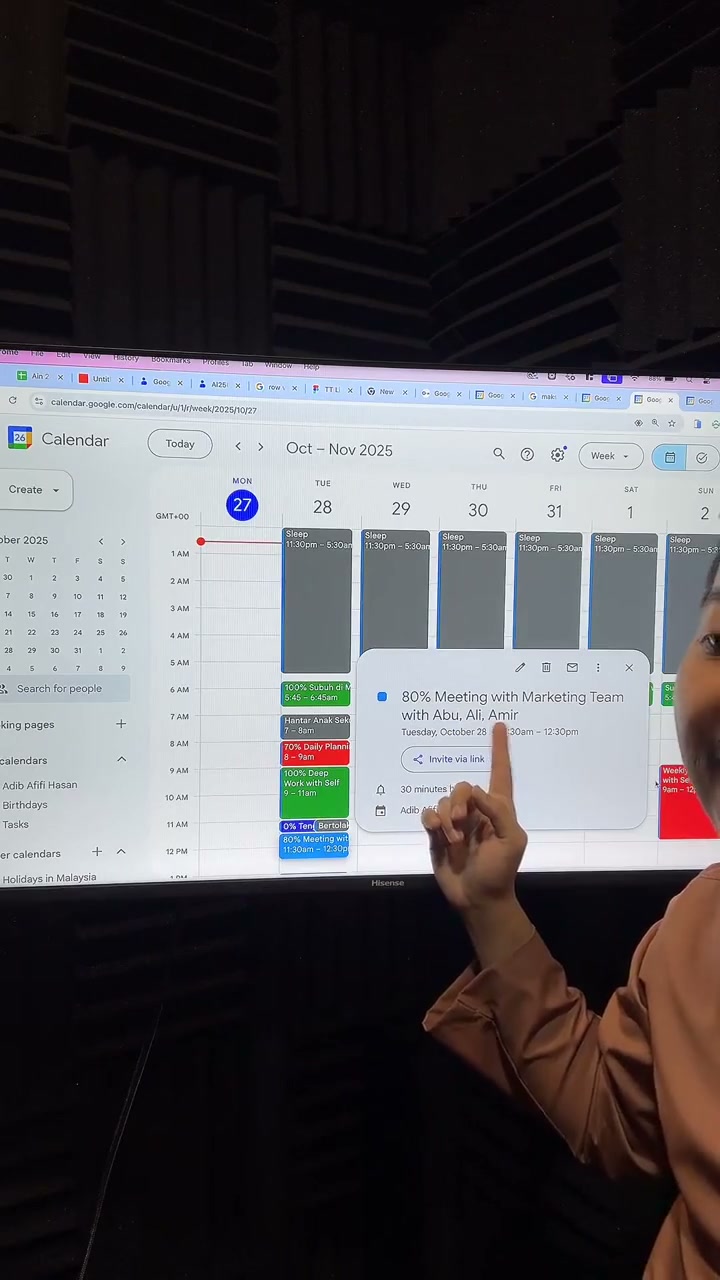Switch to the 'New' browser tab
The image size is (720, 1280).
(x=386, y=391)
